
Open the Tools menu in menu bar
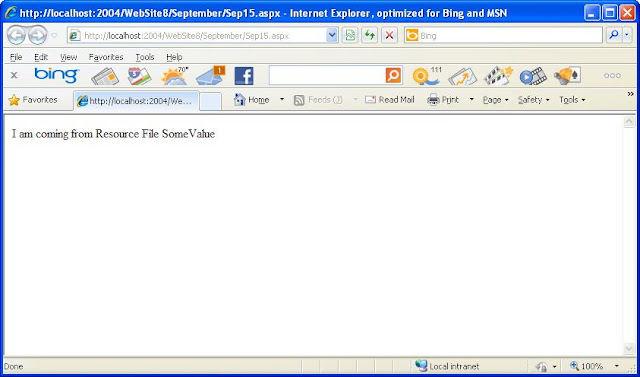[144, 57]
